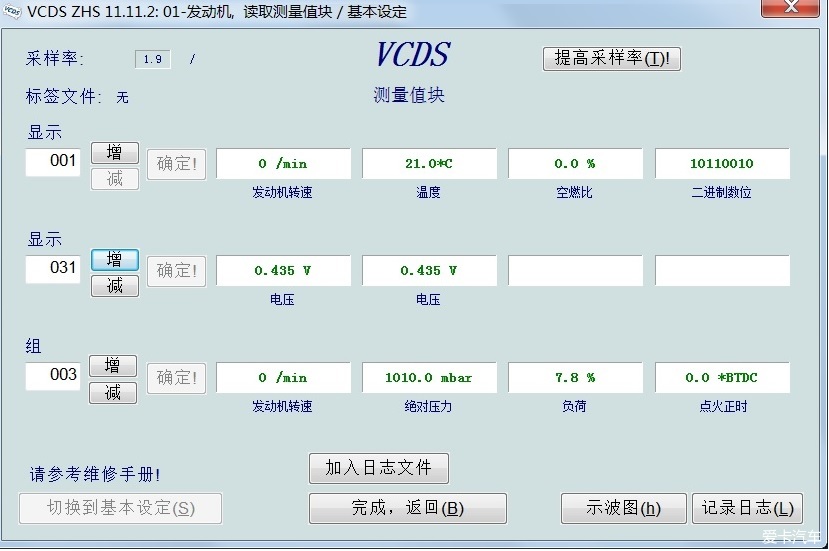829x551 pixels.
Task: Click the sample rate field showing 1.9
Action: click(153, 59)
